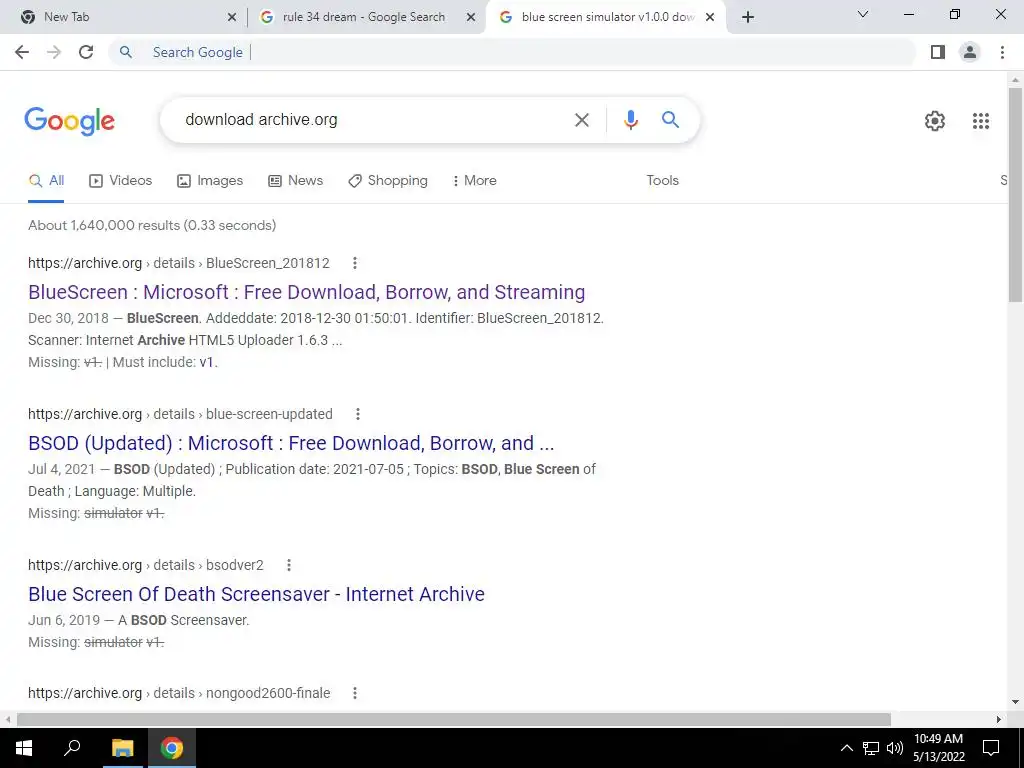Open options for BlueScreen_201812 result
This screenshot has width=1024, height=768.
(355, 263)
